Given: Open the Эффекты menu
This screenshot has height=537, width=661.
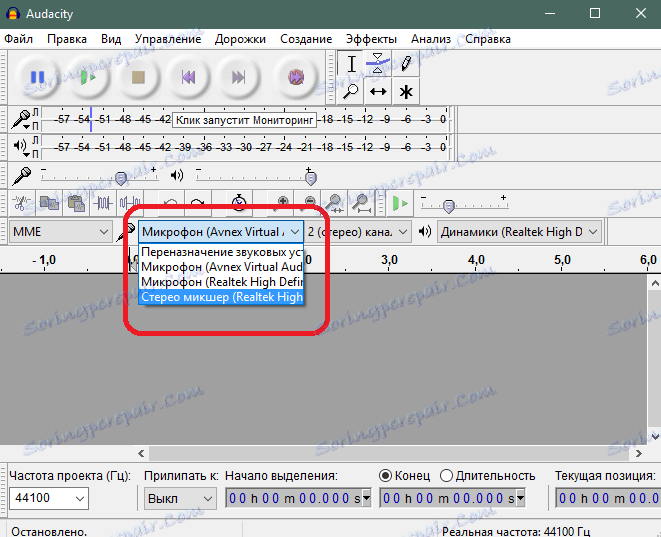Looking at the screenshot, I should [x=371, y=39].
